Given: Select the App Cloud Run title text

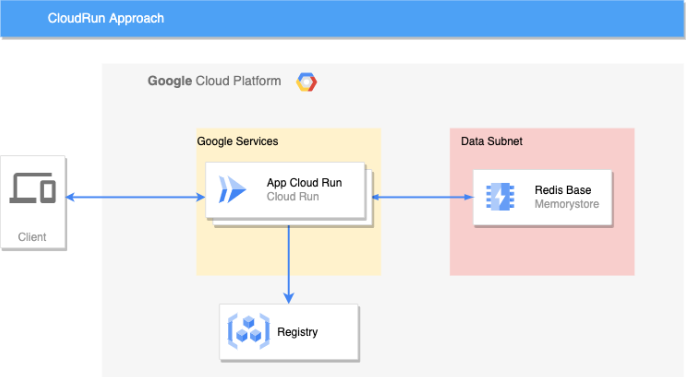Looking at the screenshot, I should tap(304, 182).
